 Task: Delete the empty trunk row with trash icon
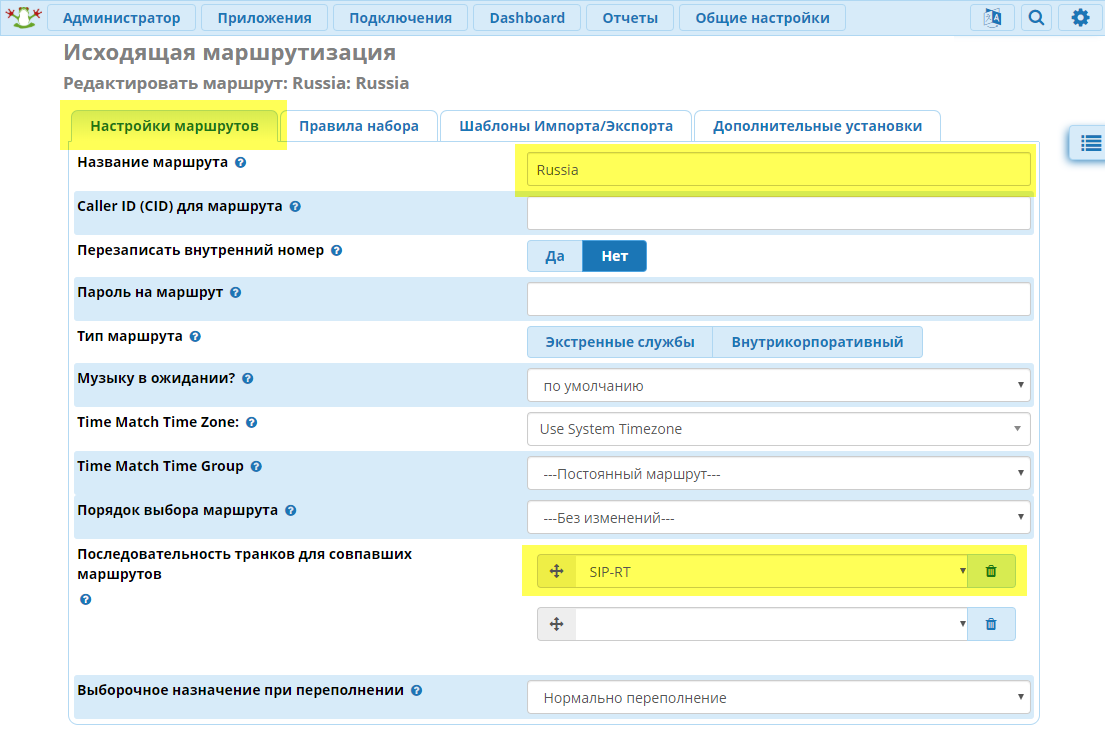pos(991,624)
